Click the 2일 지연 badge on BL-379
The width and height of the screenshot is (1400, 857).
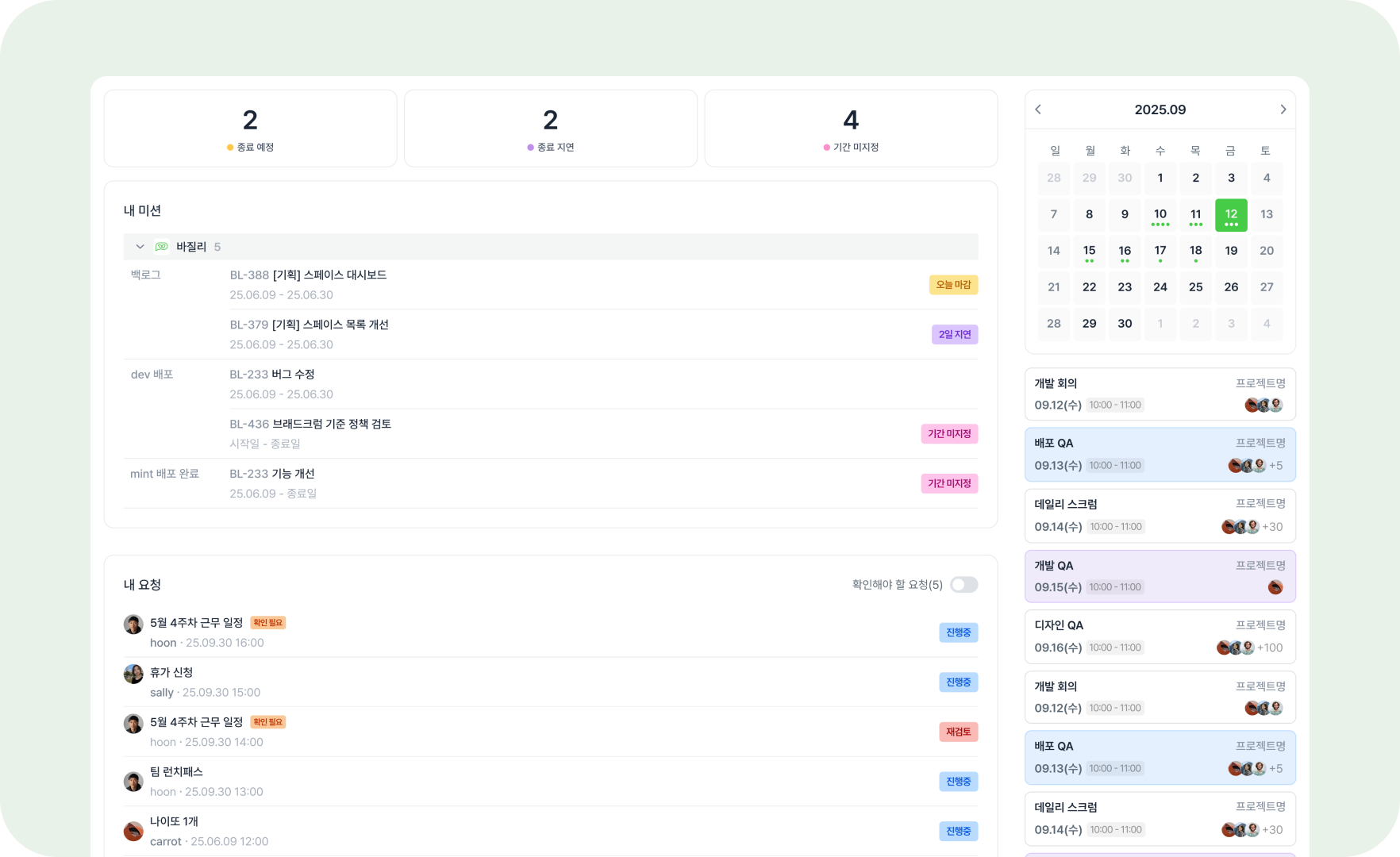tap(955, 335)
